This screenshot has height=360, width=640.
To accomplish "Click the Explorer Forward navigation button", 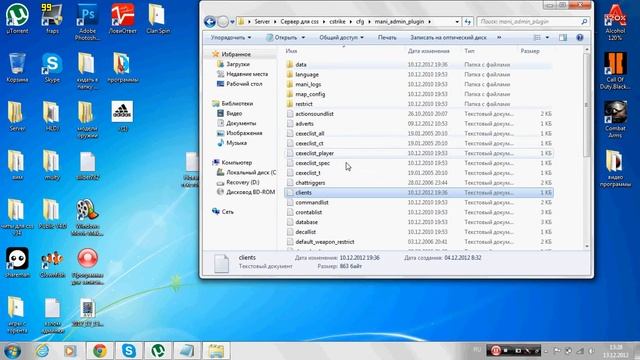I will pyautogui.click(x=223, y=22).
